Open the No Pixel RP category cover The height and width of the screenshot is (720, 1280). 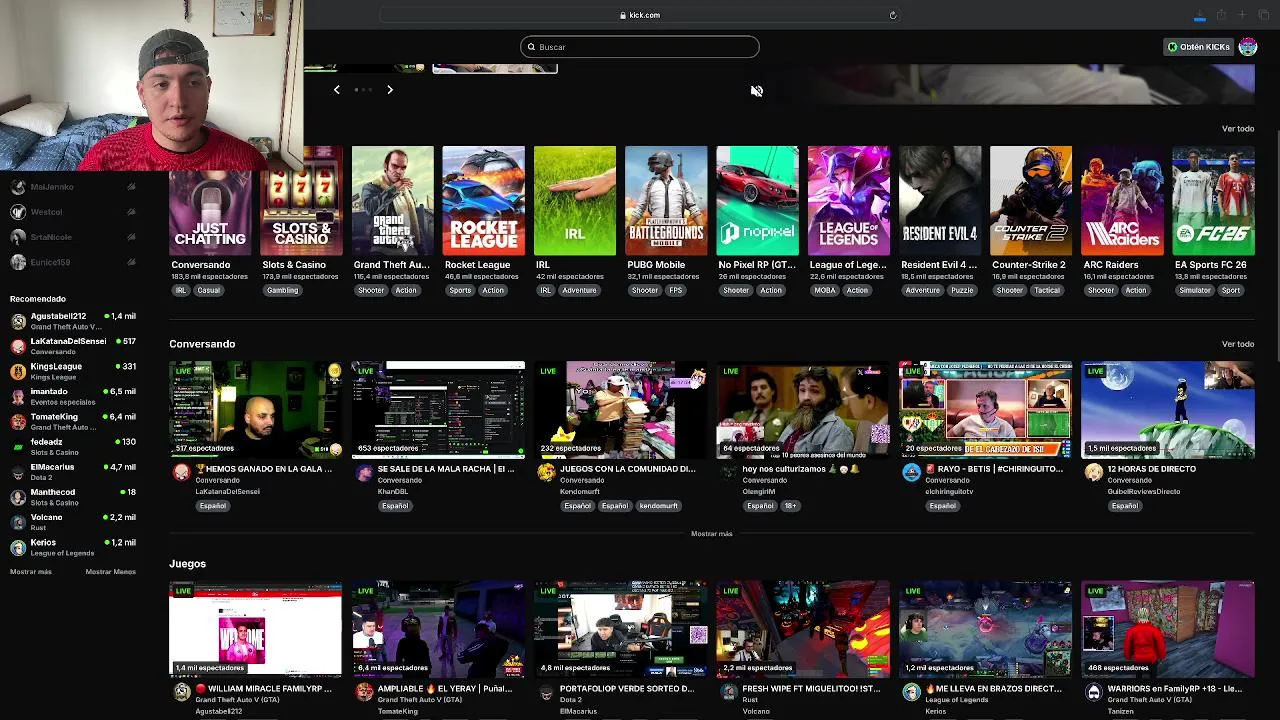click(757, 201)
